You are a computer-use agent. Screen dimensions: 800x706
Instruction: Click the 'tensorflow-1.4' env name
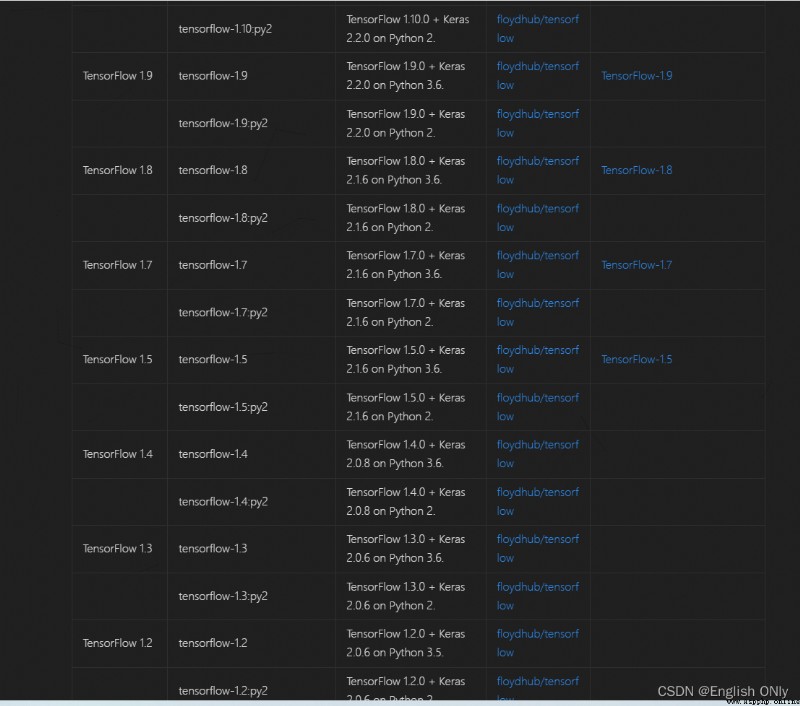click(213, 454)
